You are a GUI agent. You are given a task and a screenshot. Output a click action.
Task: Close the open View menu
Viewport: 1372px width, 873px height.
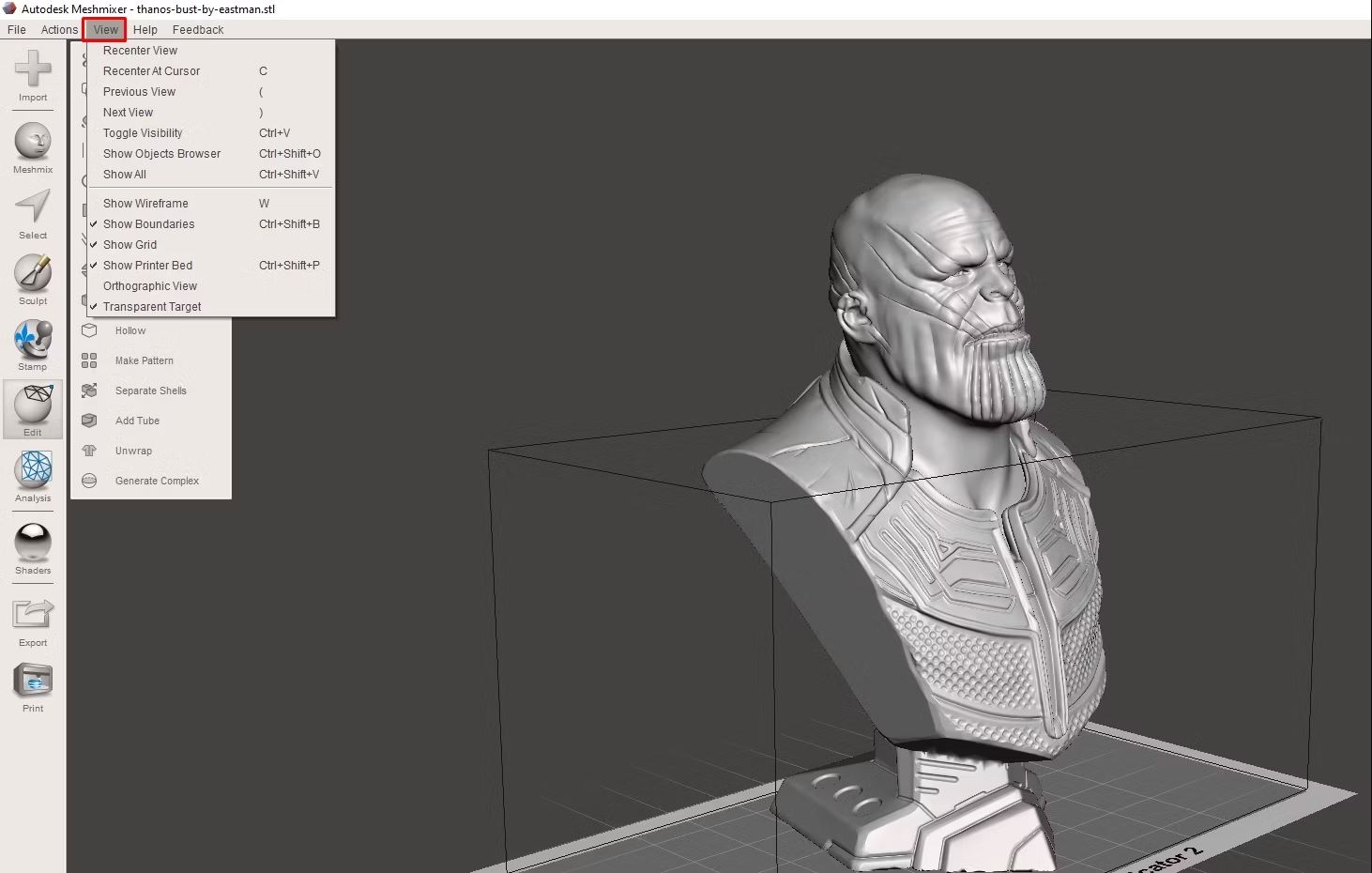[x=105, y=30]
